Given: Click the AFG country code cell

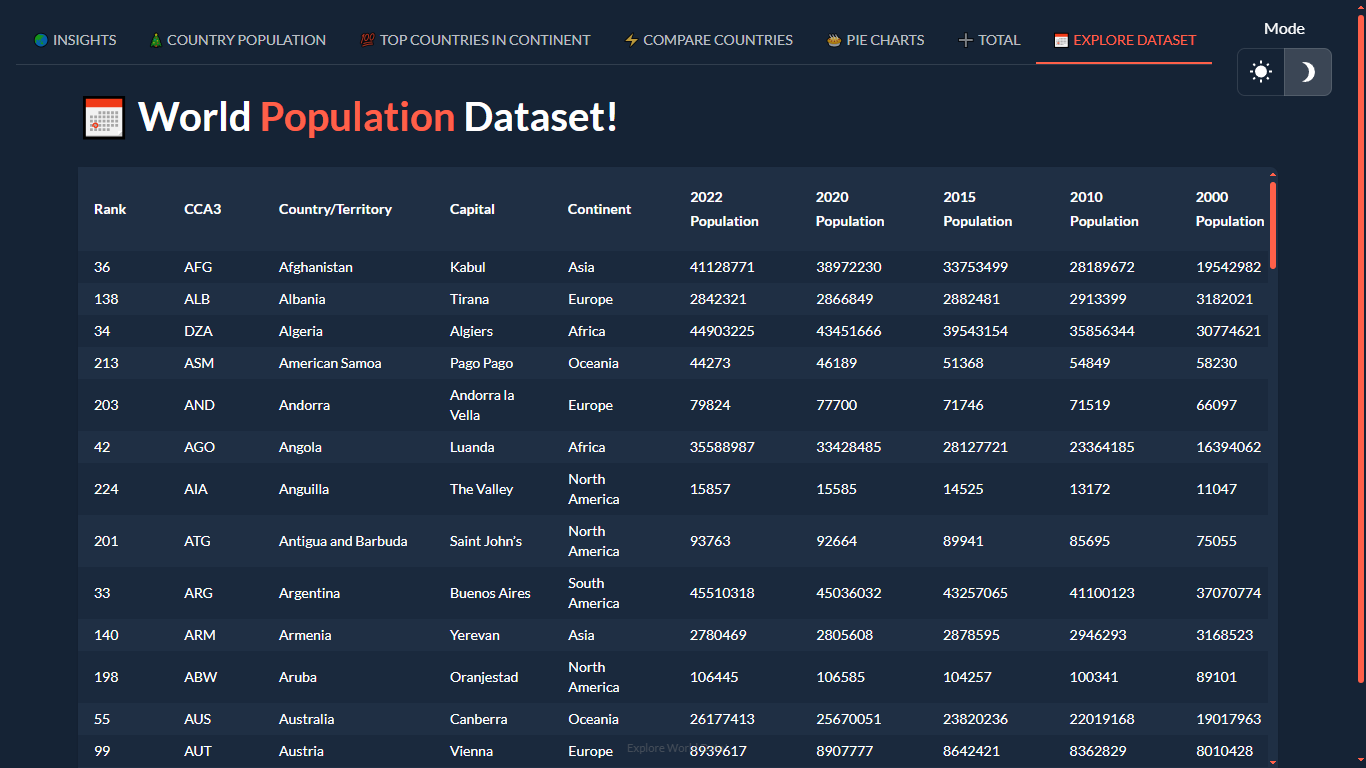Looking at the screenshot, I should 198,267.
